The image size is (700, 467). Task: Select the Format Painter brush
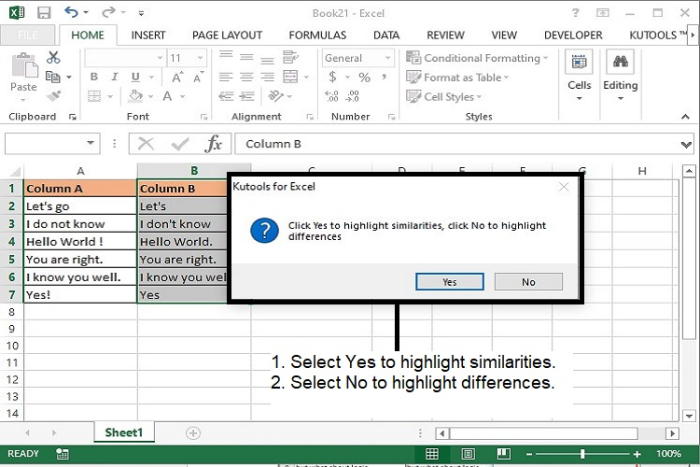54,95
